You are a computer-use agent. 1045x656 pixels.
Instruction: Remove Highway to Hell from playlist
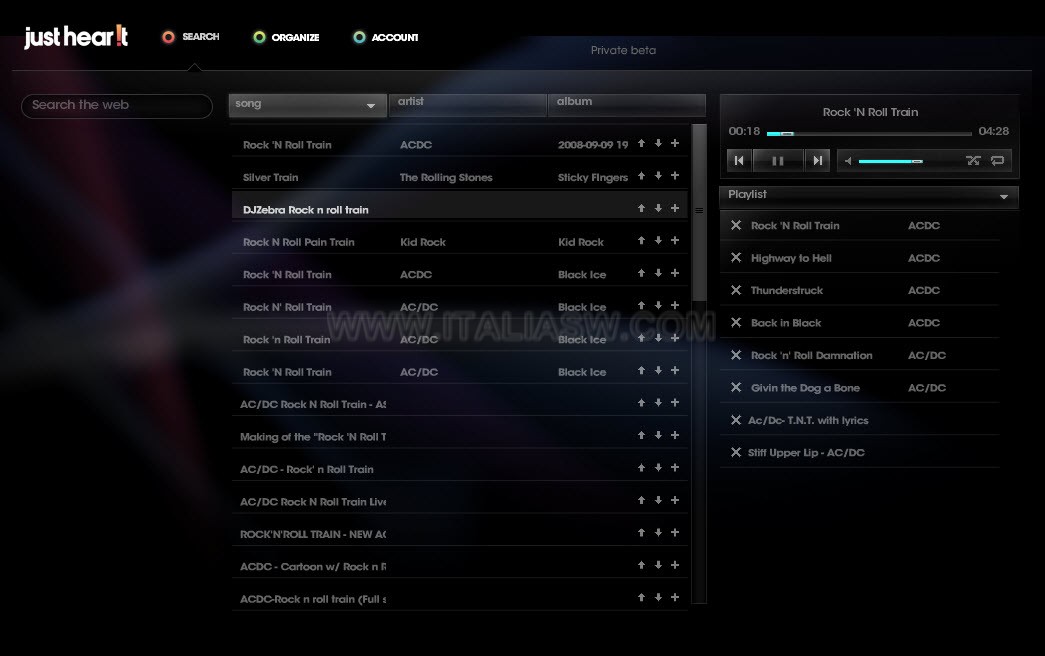(x=736, y=257)
